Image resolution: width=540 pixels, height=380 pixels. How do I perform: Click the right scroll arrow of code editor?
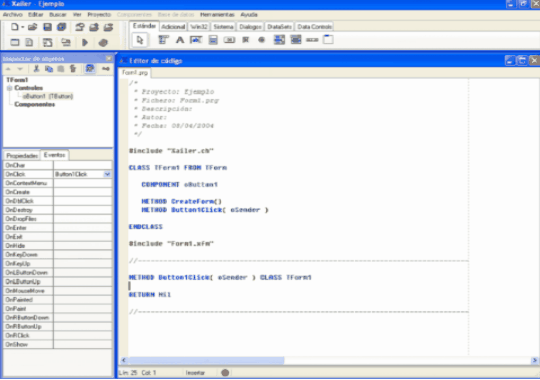(x=534, y=360)
